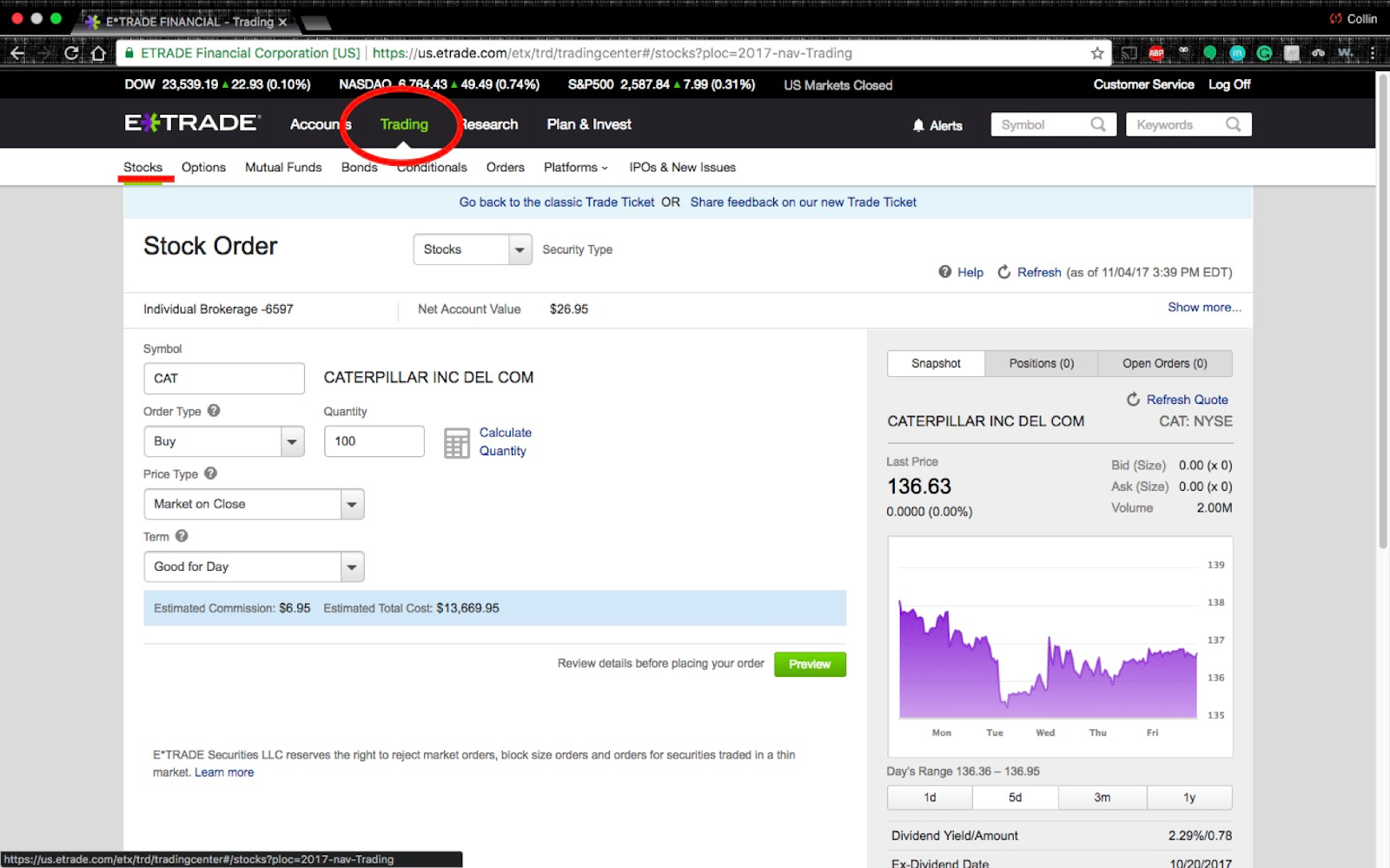Click the CAT price chart
The width and height of the screenshot is (1390, 868).
pos(1060,646)
